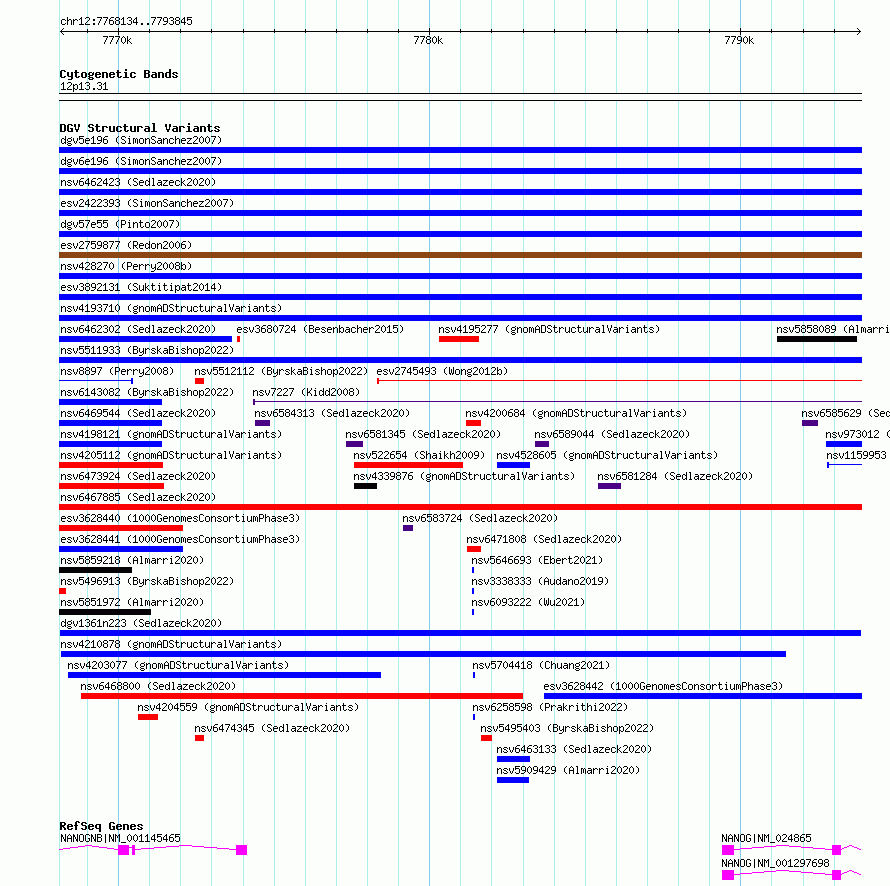Select nsv5646693 (Ebert2021) label
Viewport: 890px width, 886px height.
coord(537,560)
